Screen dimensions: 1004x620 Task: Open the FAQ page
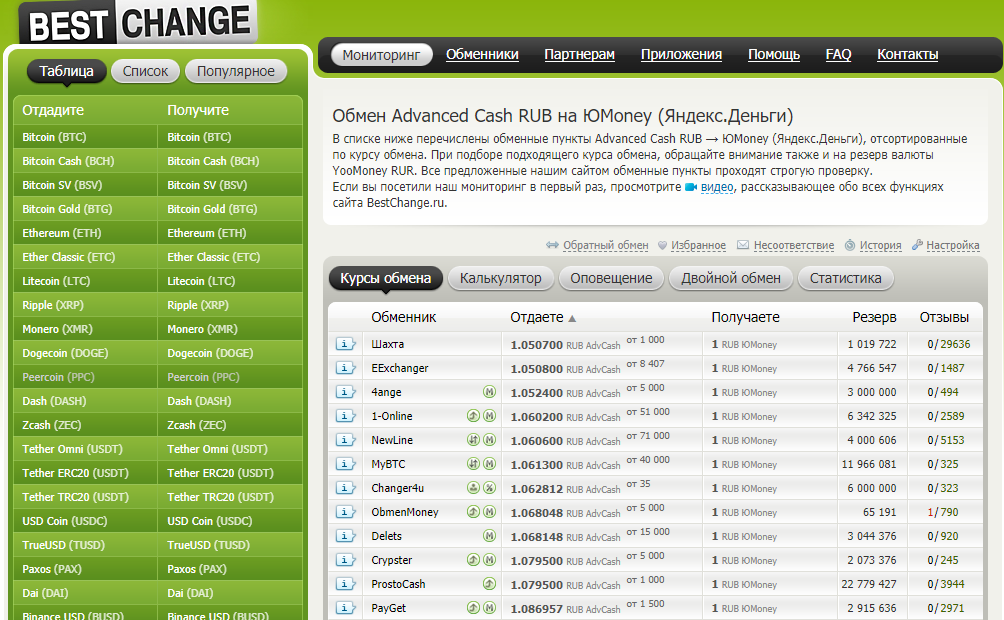[838, 54]
